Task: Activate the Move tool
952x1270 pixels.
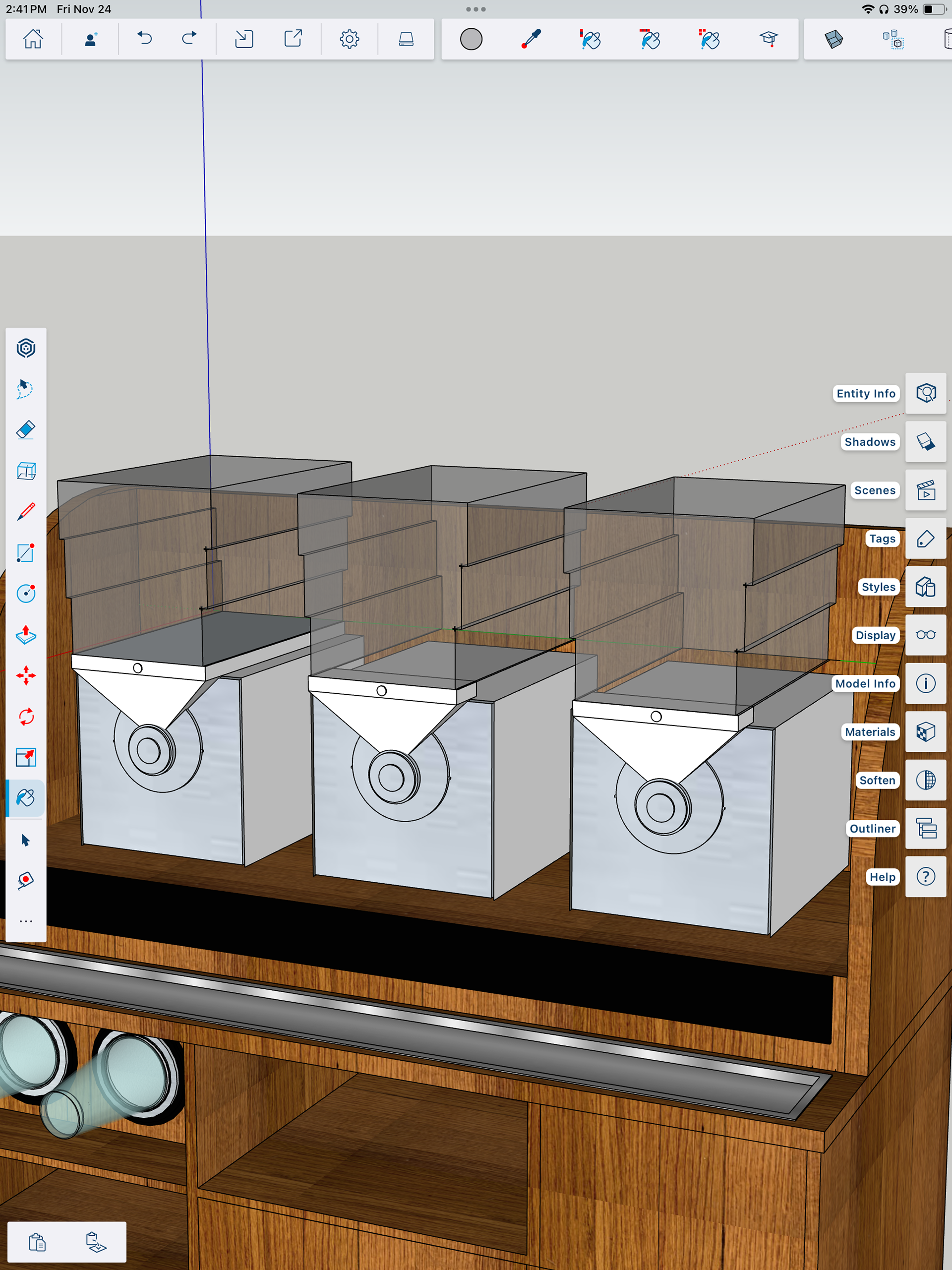Action: pyautogui.click(x=26, y=676)
